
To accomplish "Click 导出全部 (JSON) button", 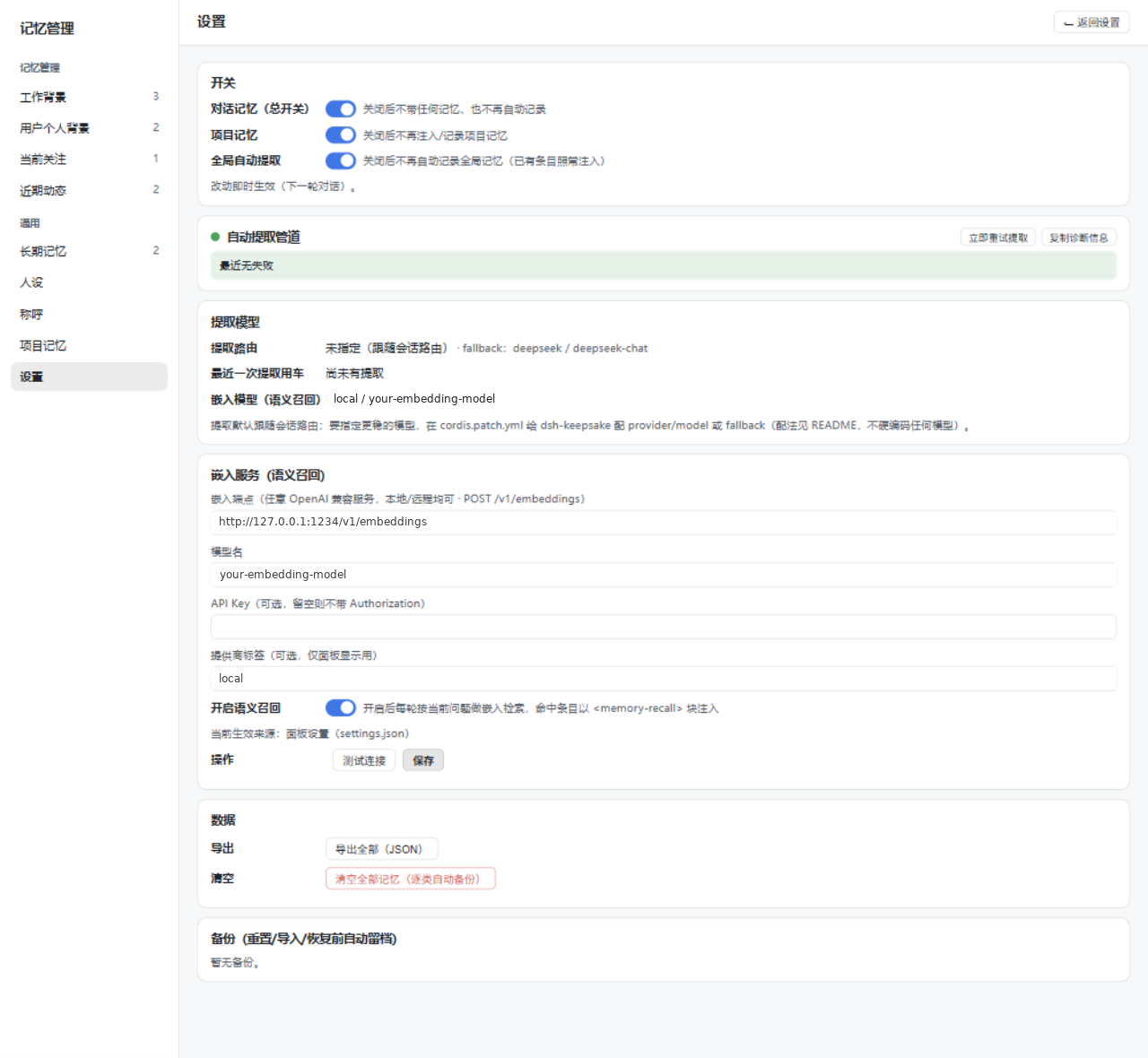I will 382,849.
